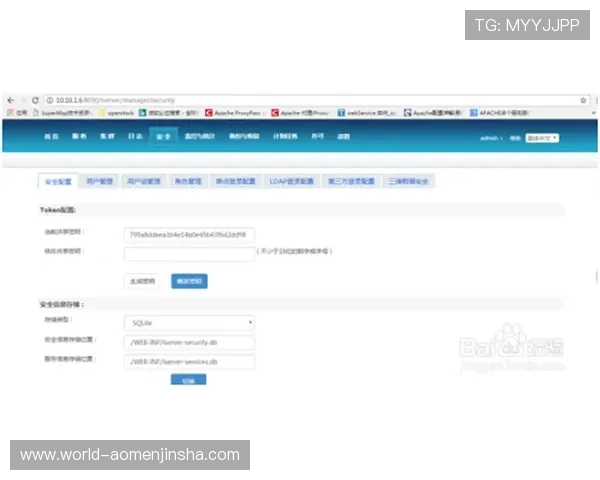600x480 pixels.
Task: Open the SQLite storage type dropdown
Action: (x=189, y=323)
